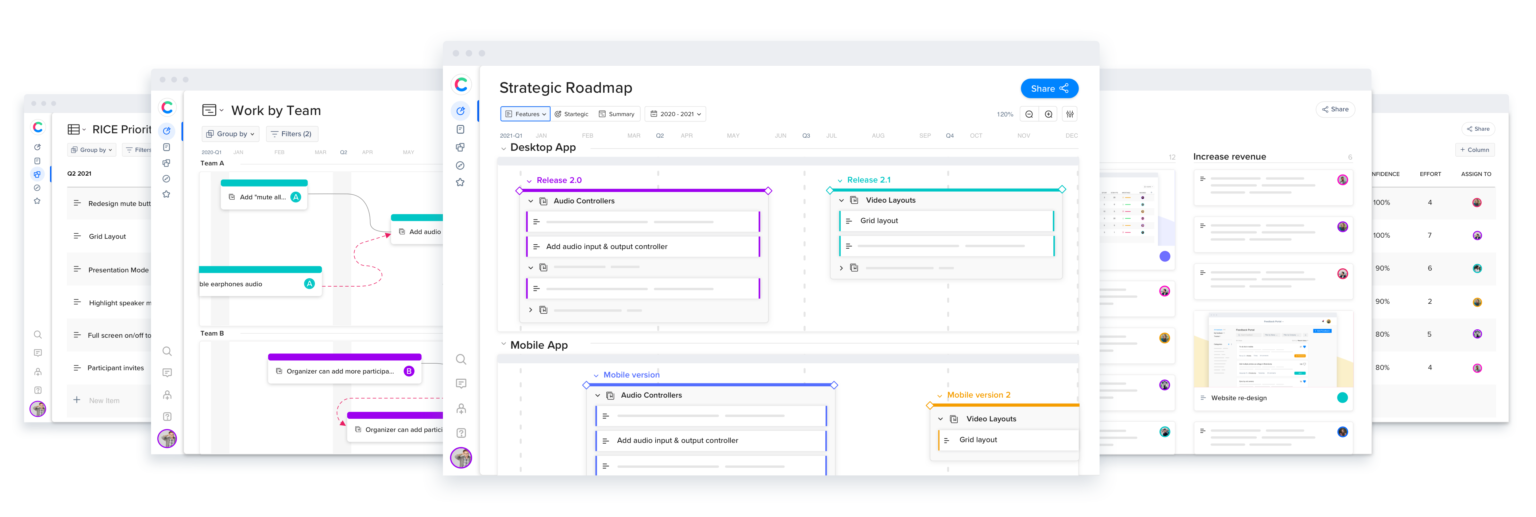Open 'Add audio input & output controller' under Release 2.0

point(643,246)
